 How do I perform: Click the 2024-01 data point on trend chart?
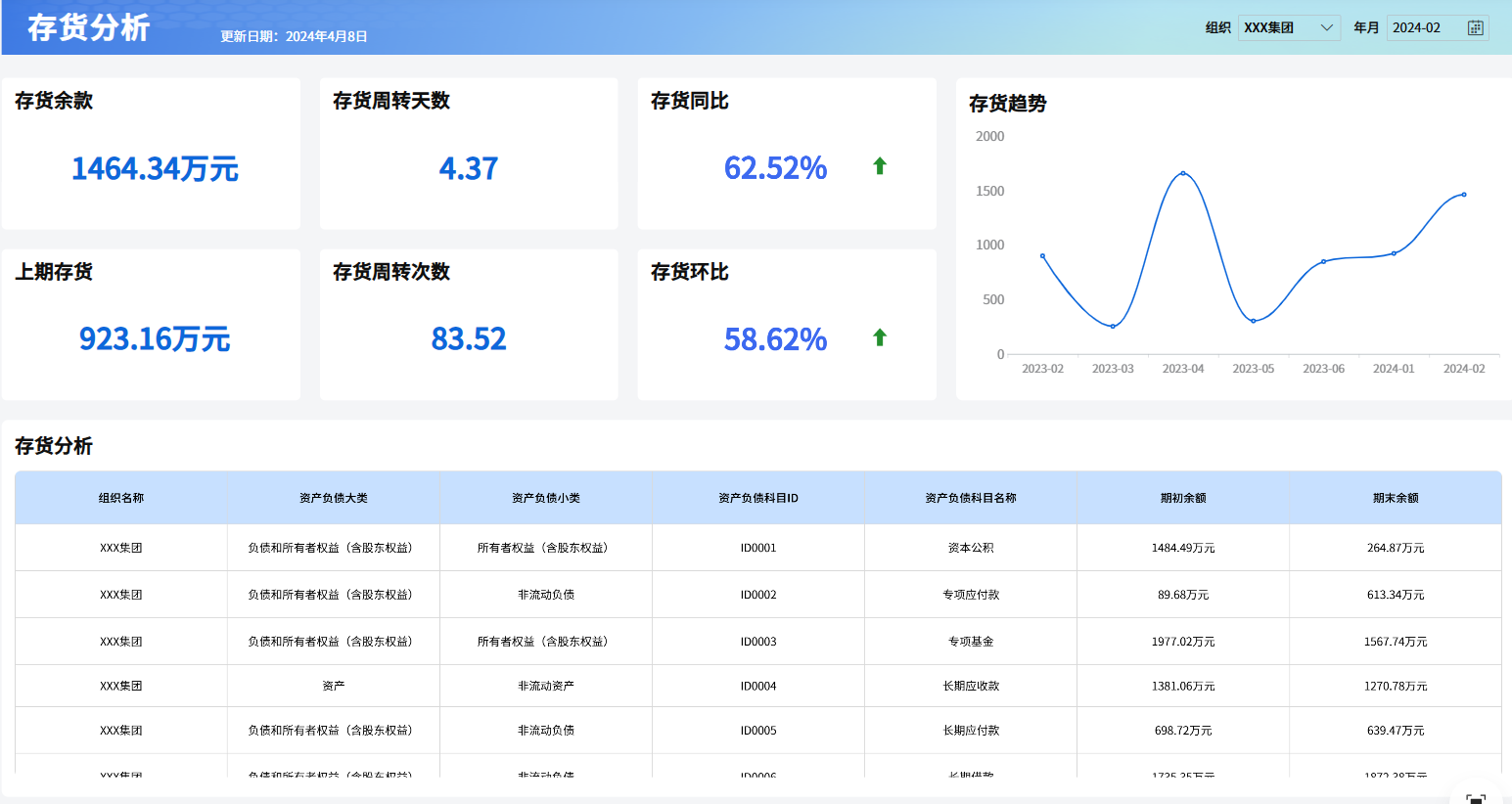tap(1394, 253)
